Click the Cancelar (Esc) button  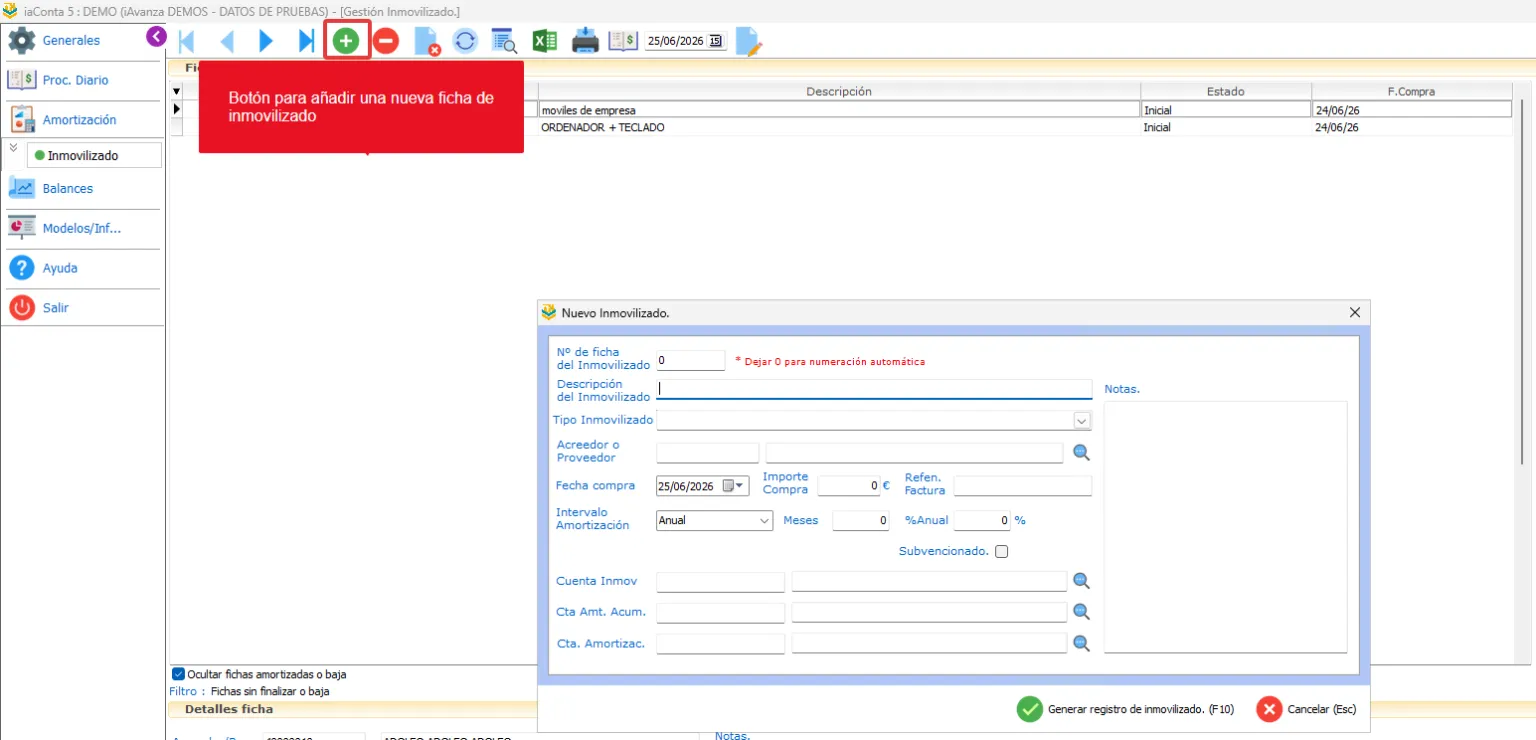tap(1306, 709)
